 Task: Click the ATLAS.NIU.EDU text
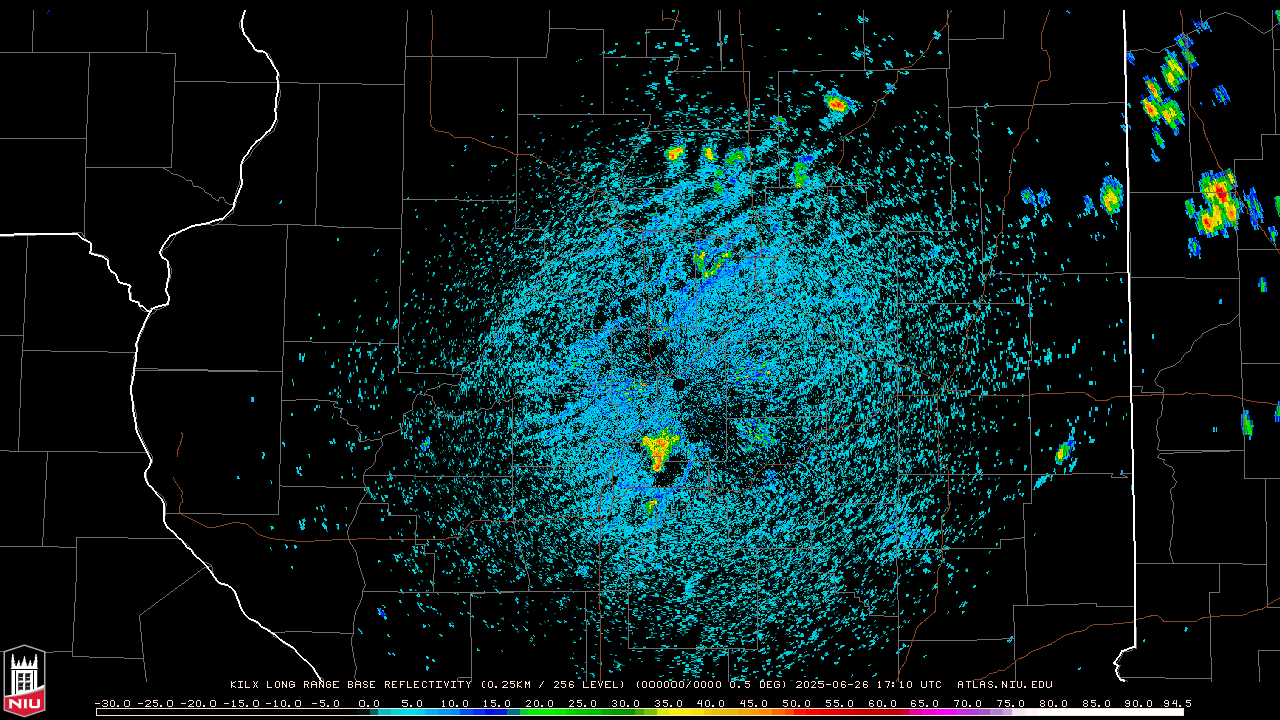[x=1005, y=685]
